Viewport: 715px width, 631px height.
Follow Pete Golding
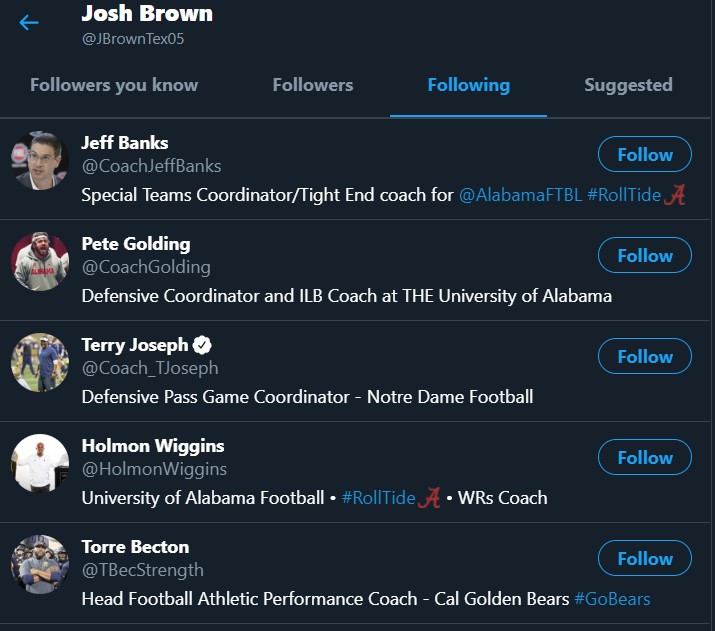pyautogui.click(x=645, y=256)
